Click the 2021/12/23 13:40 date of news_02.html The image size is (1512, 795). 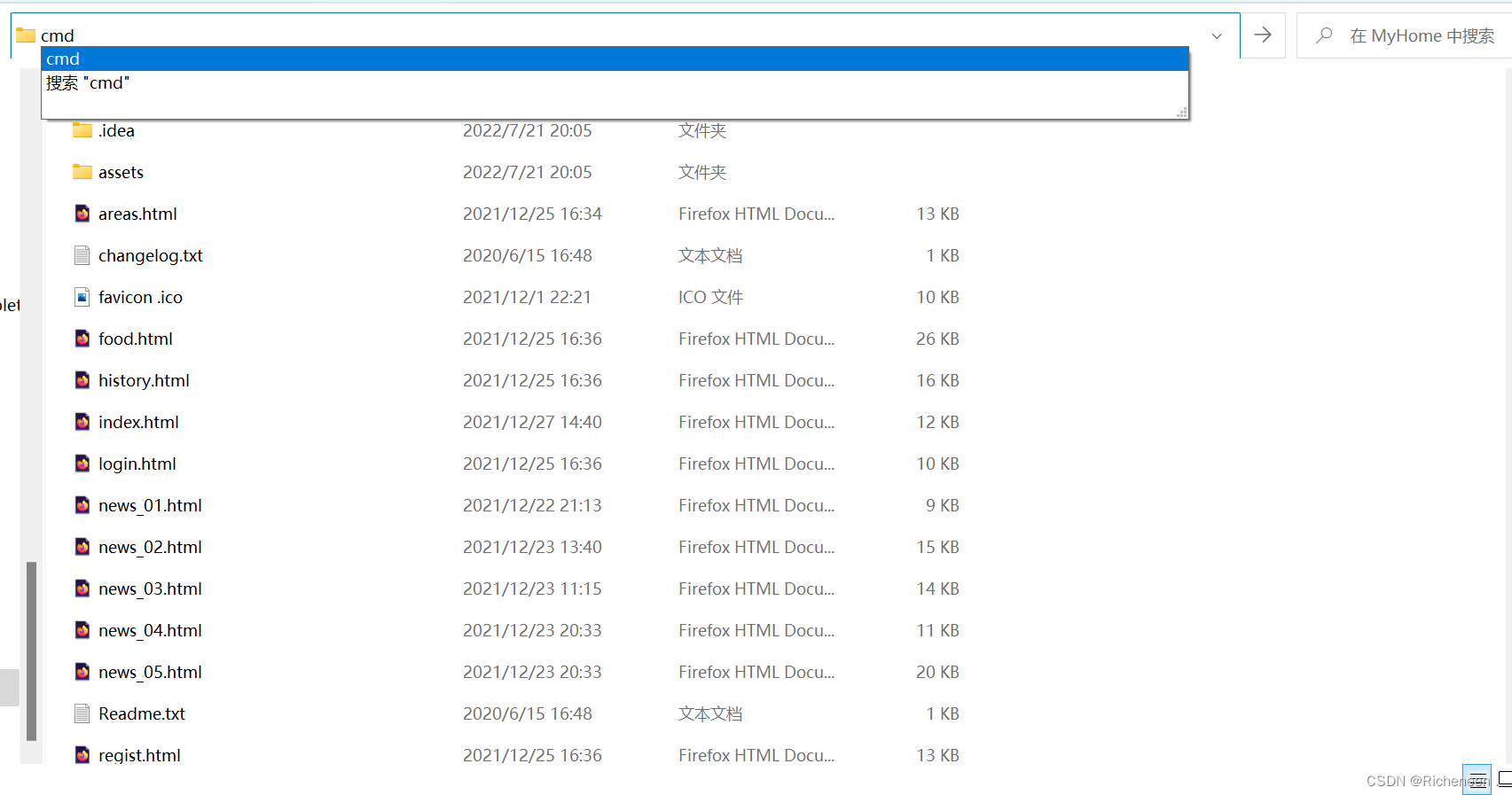point(532,547)
